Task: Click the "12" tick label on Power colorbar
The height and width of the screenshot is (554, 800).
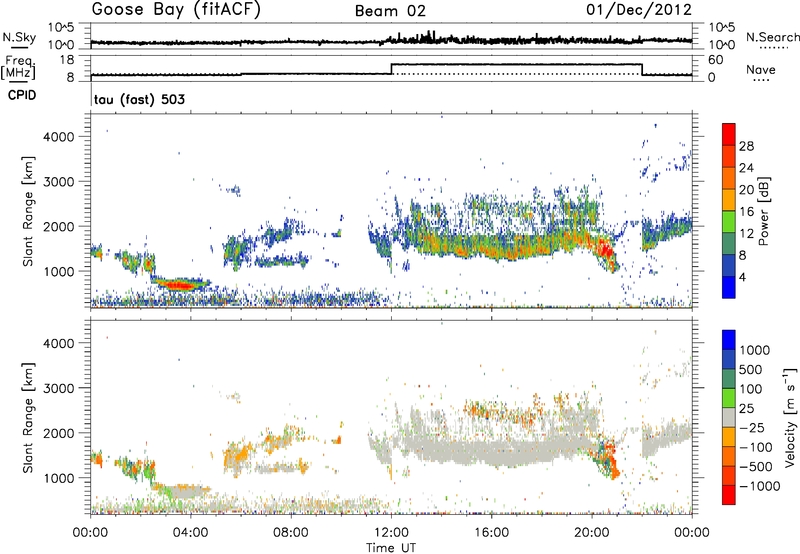Action: (x=746, y=234)
